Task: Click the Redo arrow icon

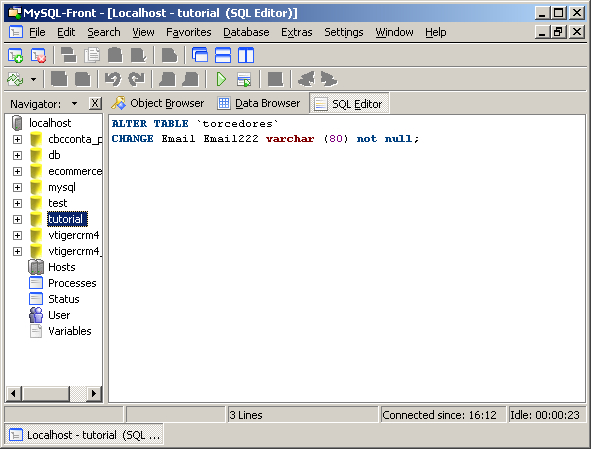Action: click(x=136, y=80)
